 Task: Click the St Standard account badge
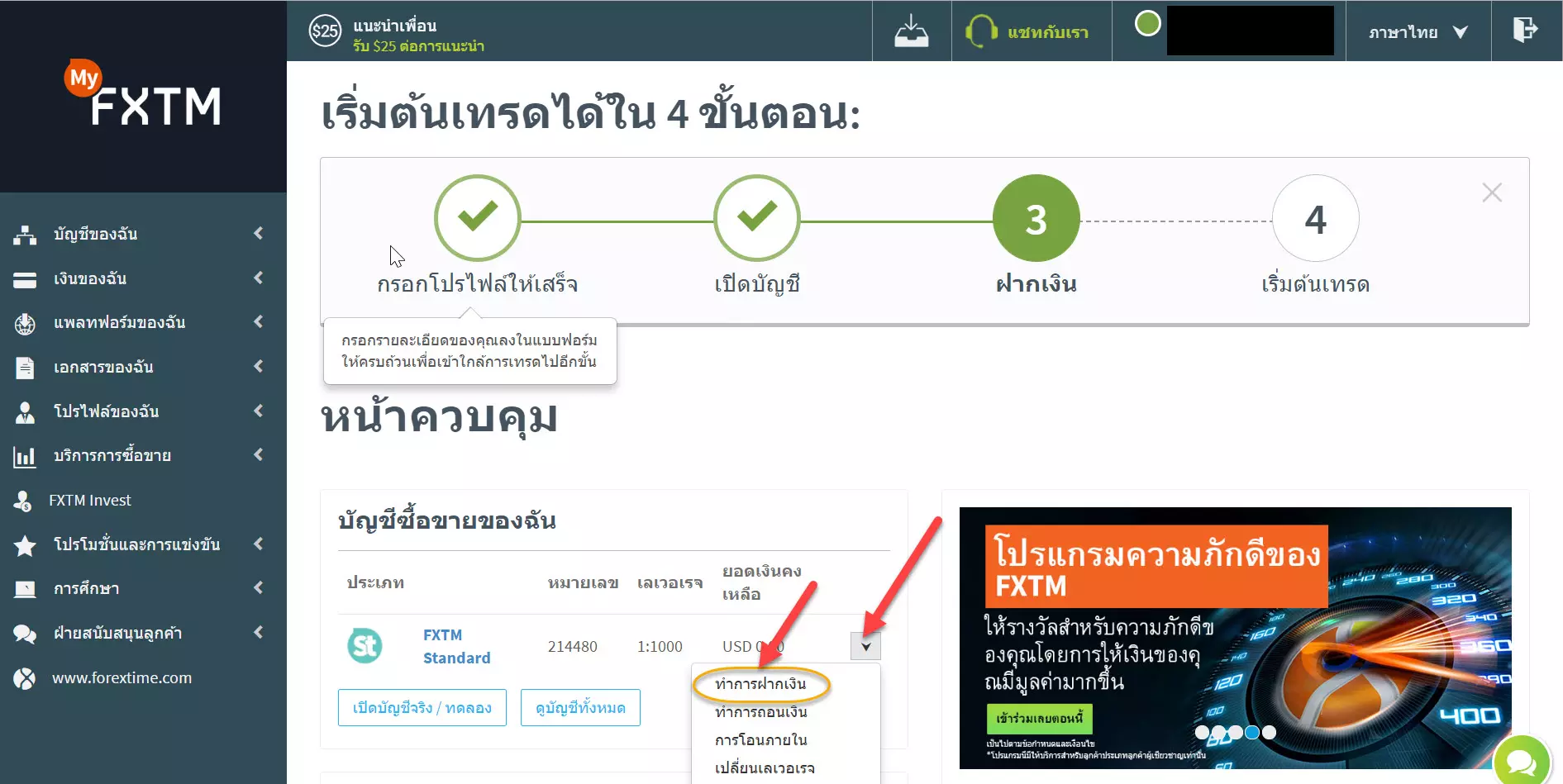click(365, 645)
